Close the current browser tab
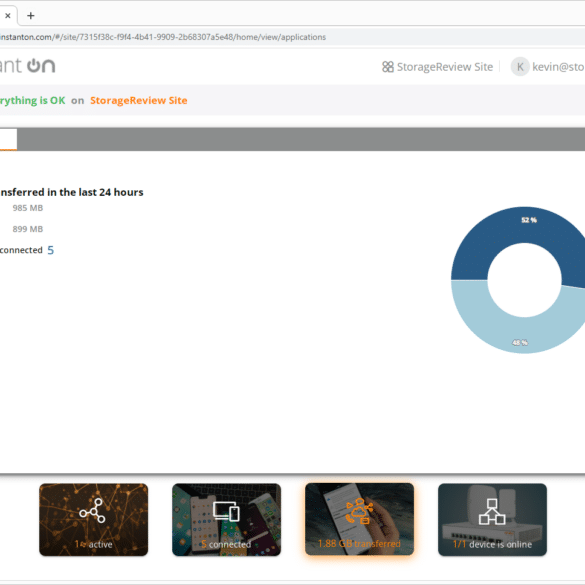The width and height of the screenshot is (585, 585). coord(7,16)
